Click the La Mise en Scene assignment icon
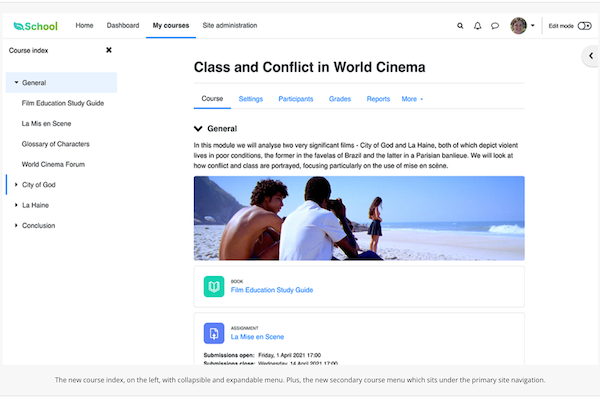Image resolution: width=600 pixels, height=400 pixels. [x=214, y=333]
